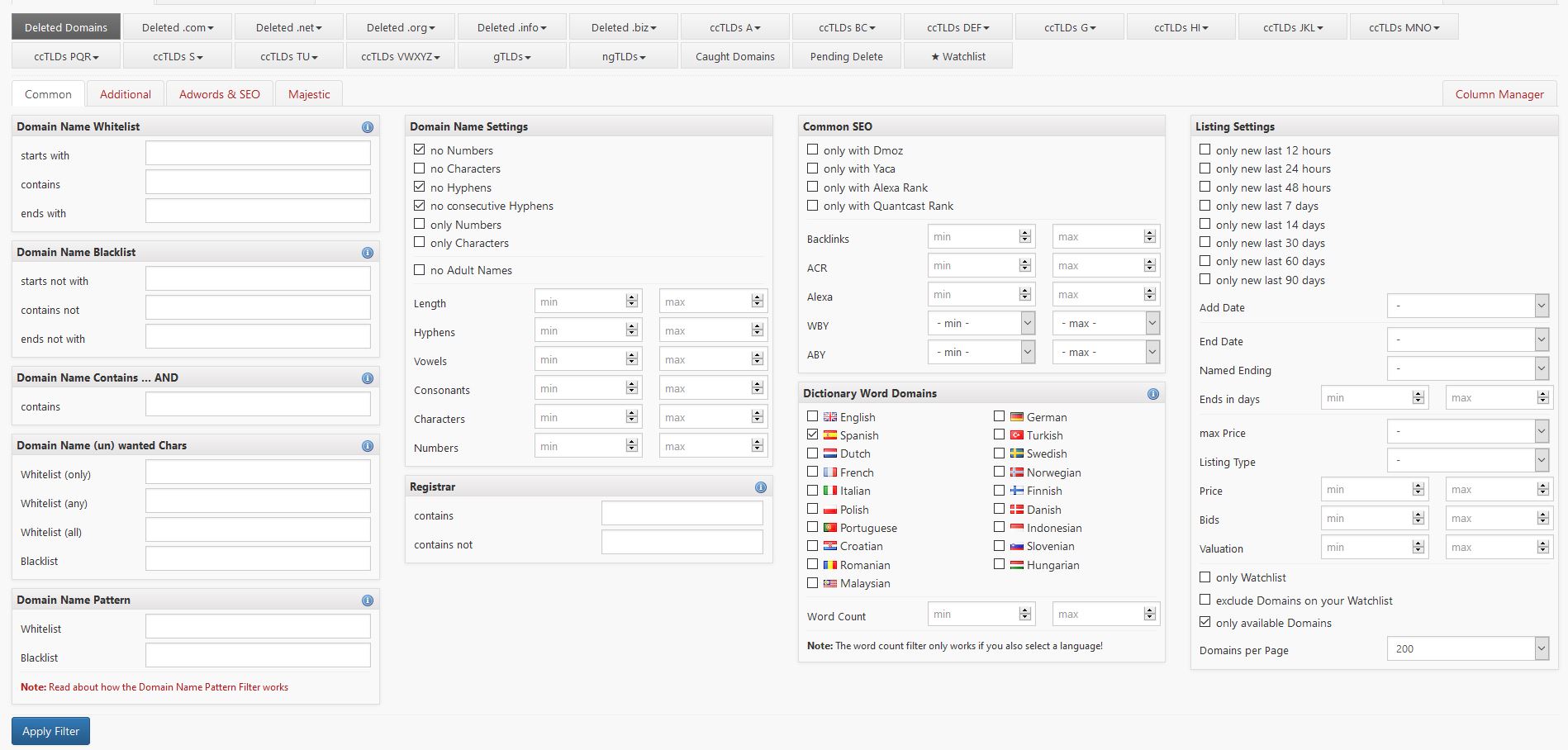This screenshot has width=1568, height=750.
Task: Show info for (un)wanted Chars section
Action: [368, 446]
